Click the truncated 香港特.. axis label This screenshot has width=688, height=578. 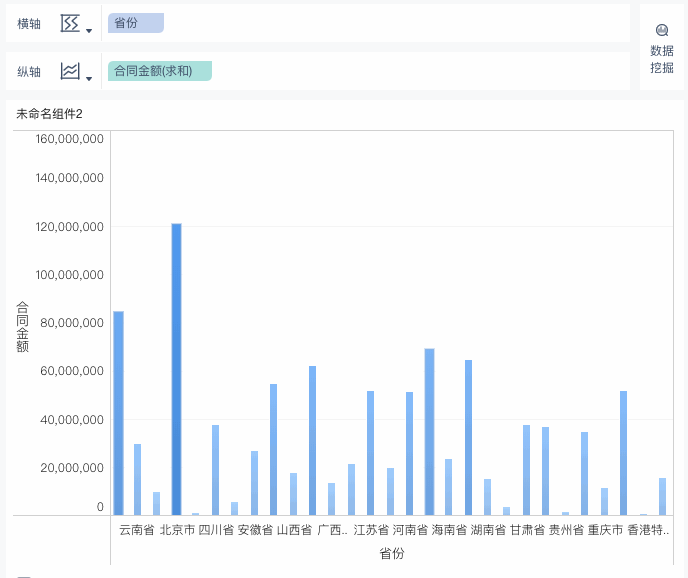click(648, 530)
